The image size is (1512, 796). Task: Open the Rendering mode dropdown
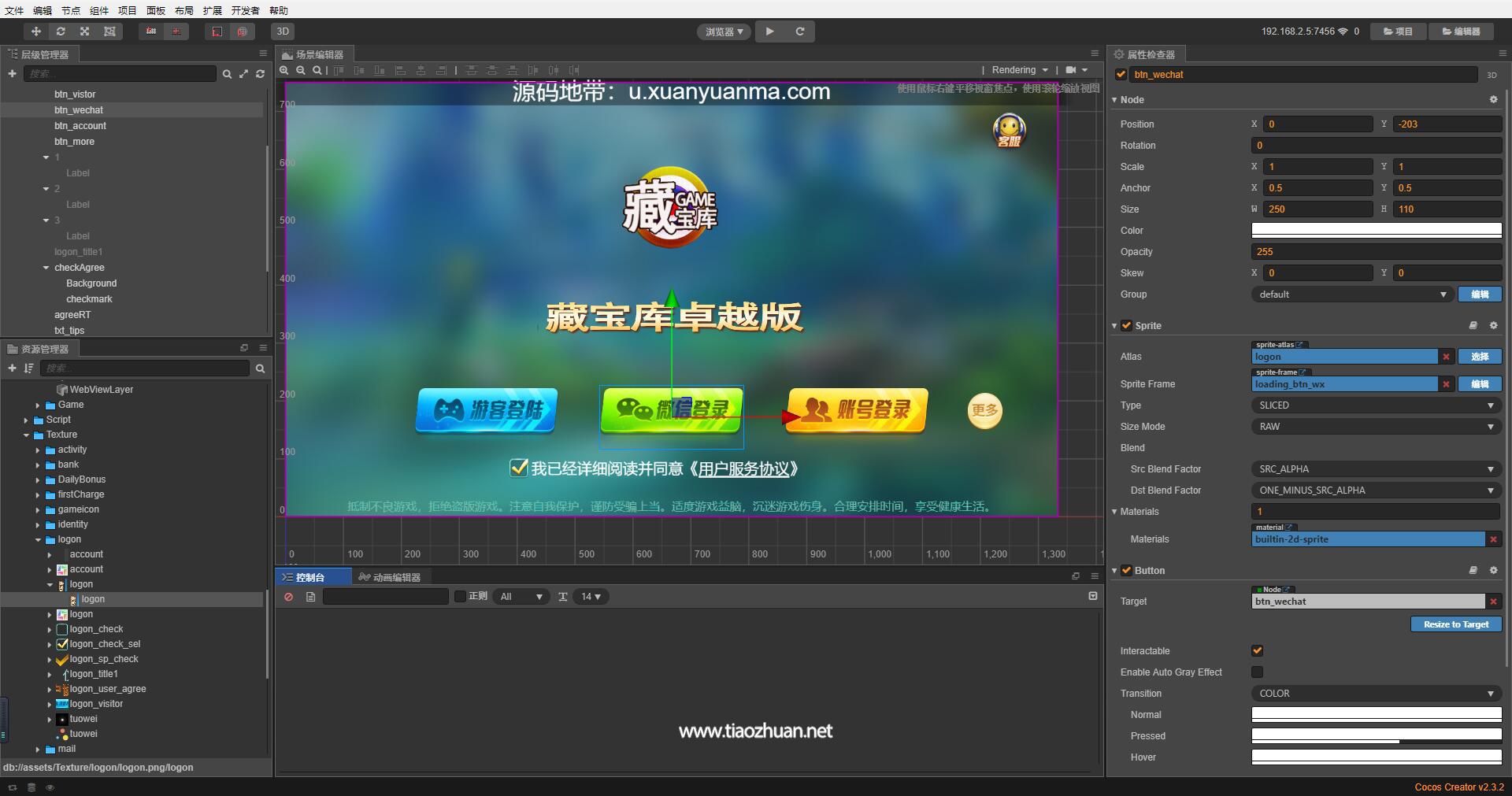[x=1019, y=70]
